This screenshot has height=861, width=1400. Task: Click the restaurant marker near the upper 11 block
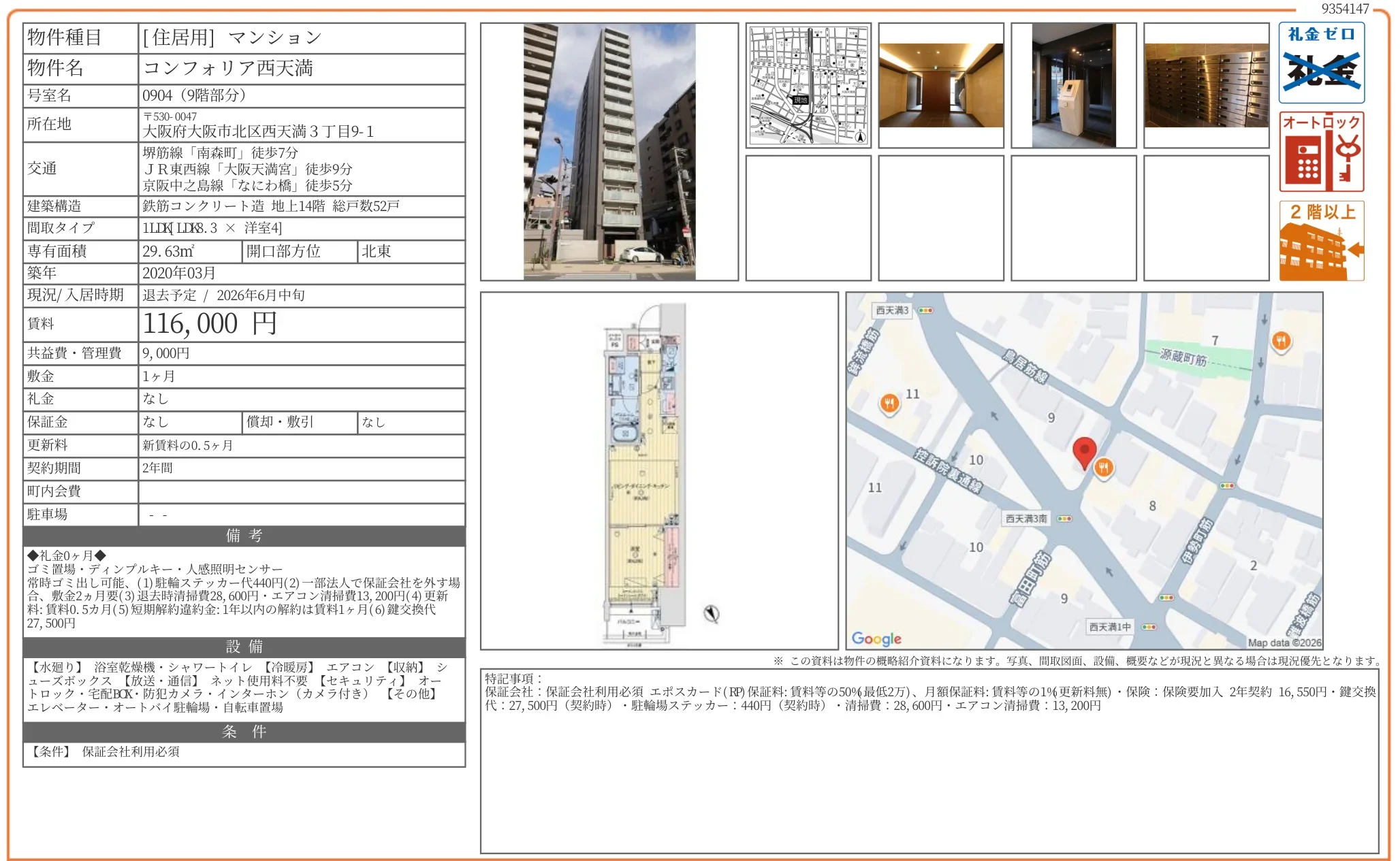pos(889,404)
